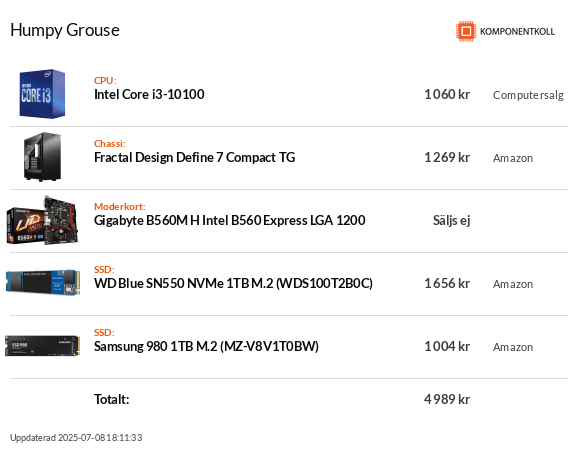Screen dimensions: 577x451
Task: Select the Gigabyte motherboard product image
Action: coord(42,220)
